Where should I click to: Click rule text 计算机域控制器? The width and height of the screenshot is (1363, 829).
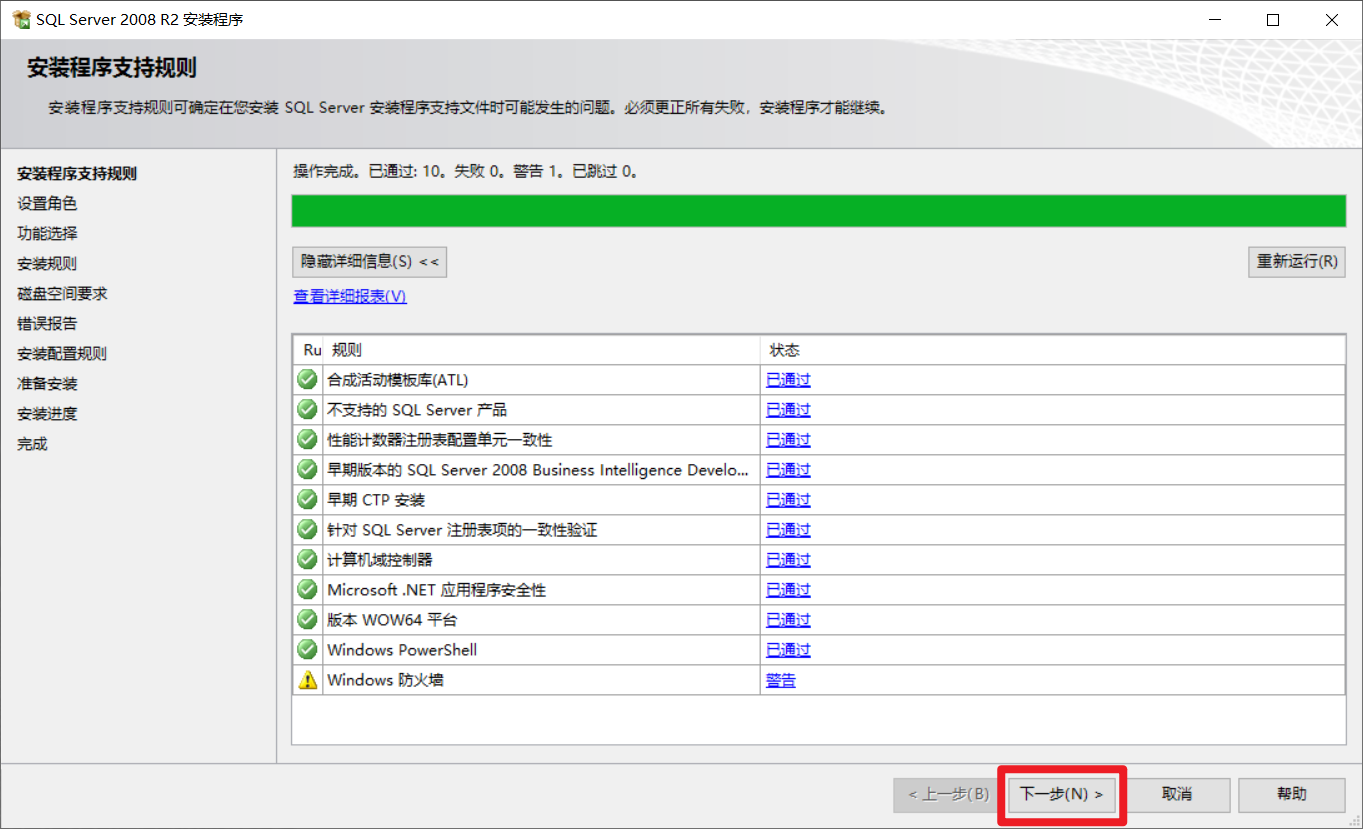[x=380, y=560]
